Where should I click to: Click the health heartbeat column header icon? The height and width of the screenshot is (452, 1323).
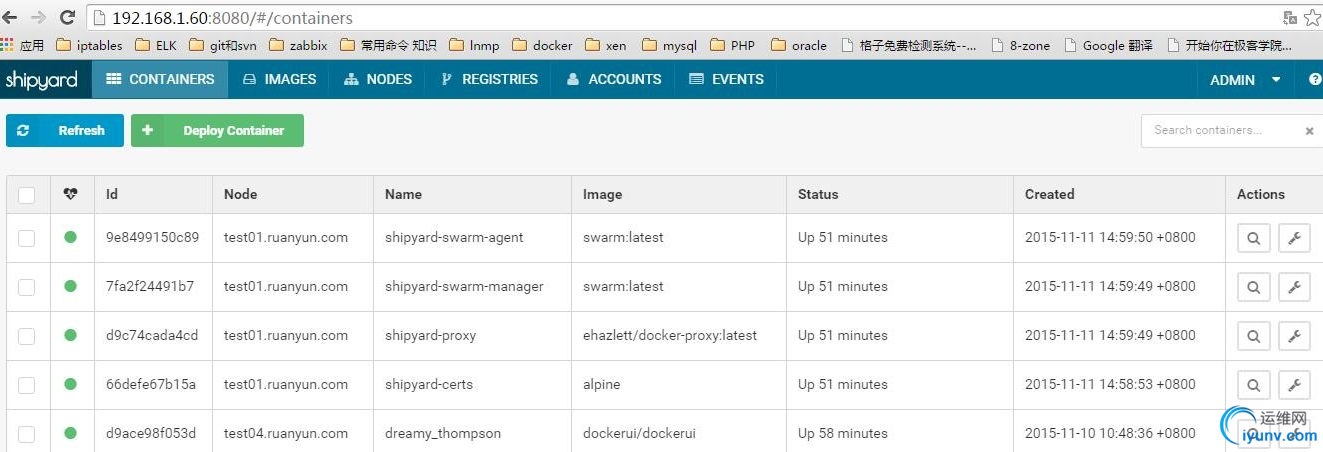(70, 194)
